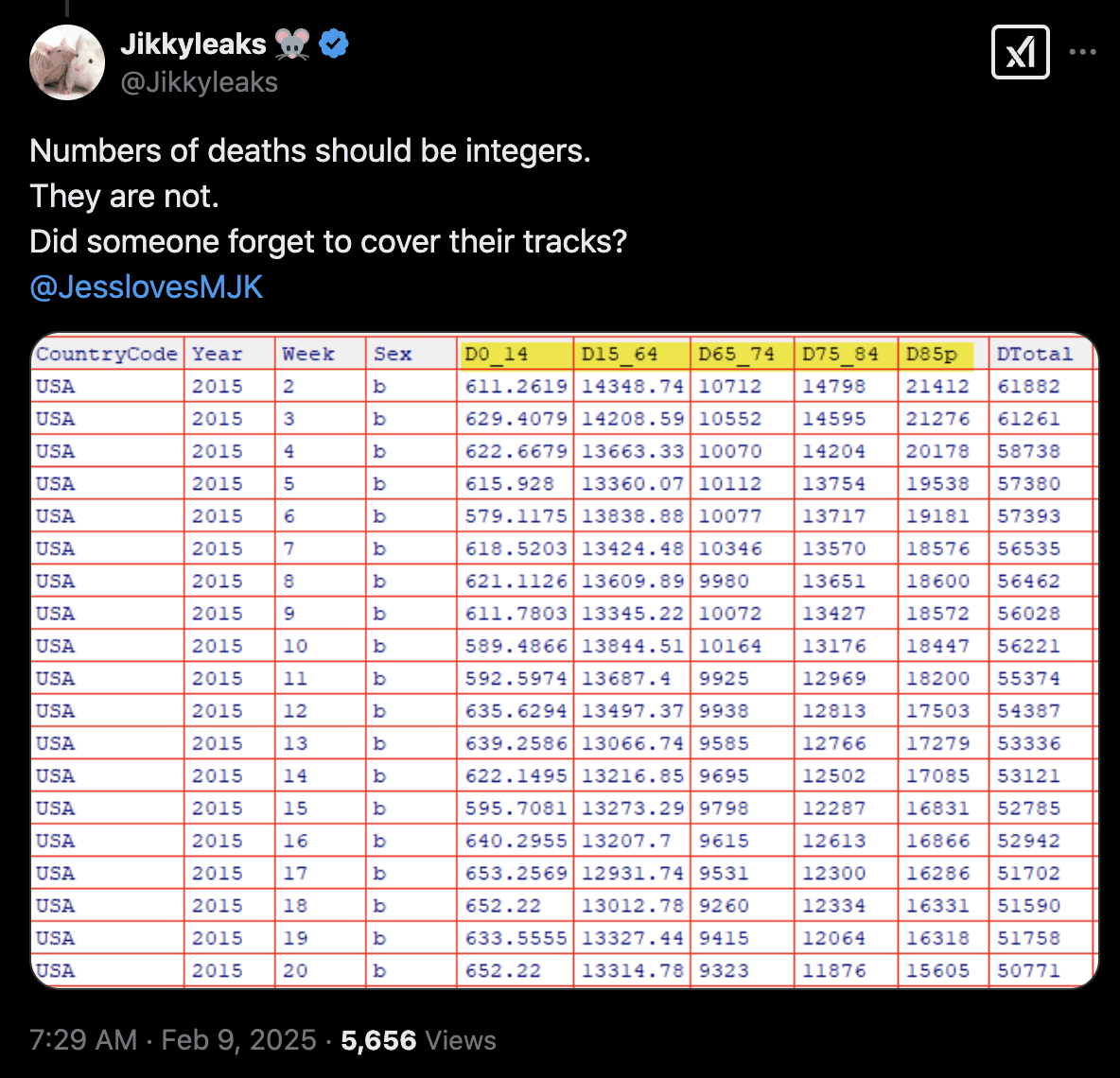Open the @JesslovesMJK mention
This screenshot has height=1078, width=1120.
pos(147,287)
